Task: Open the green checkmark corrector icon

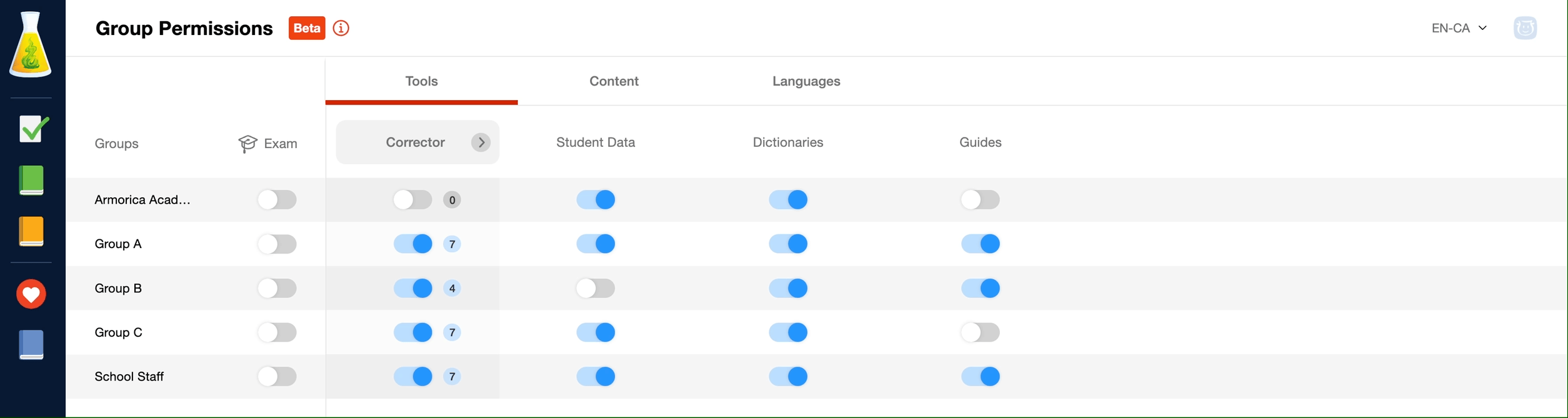Action: (33, 129)
